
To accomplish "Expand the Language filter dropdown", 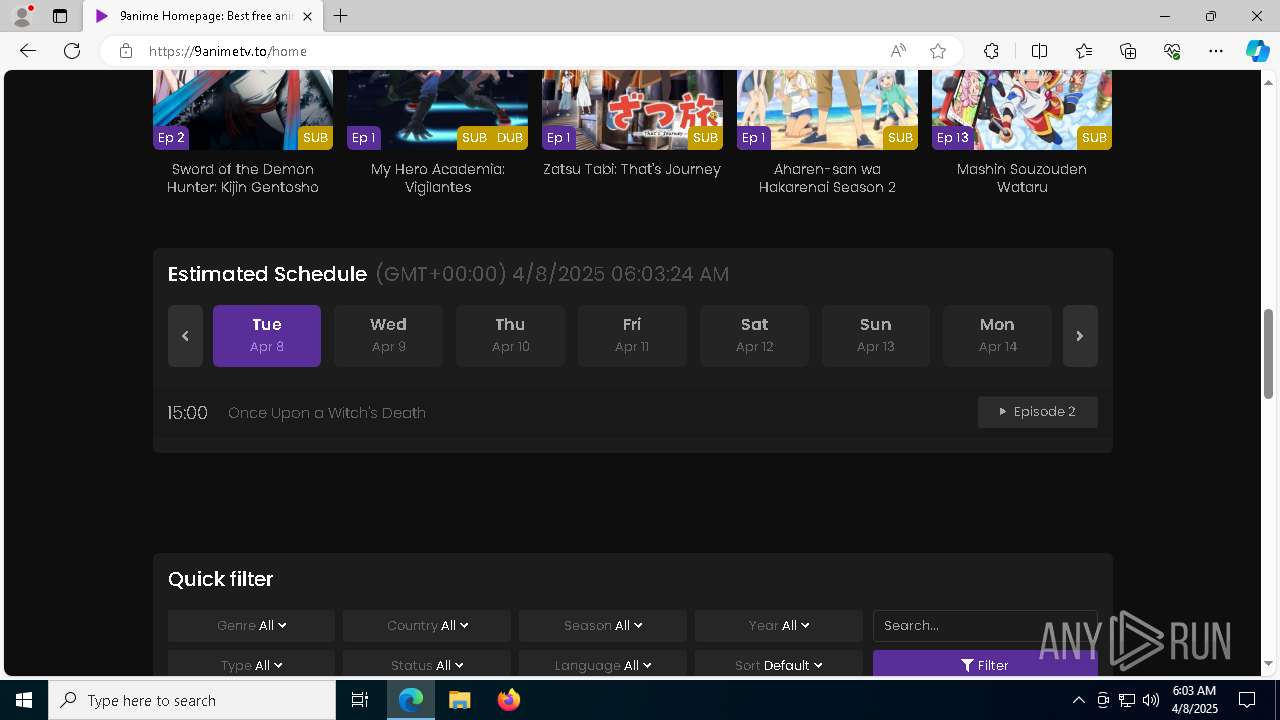I will click(603, 664).
